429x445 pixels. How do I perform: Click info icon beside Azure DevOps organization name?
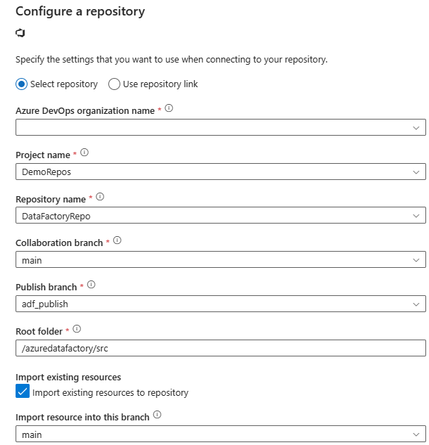click(x=169, y=108)
